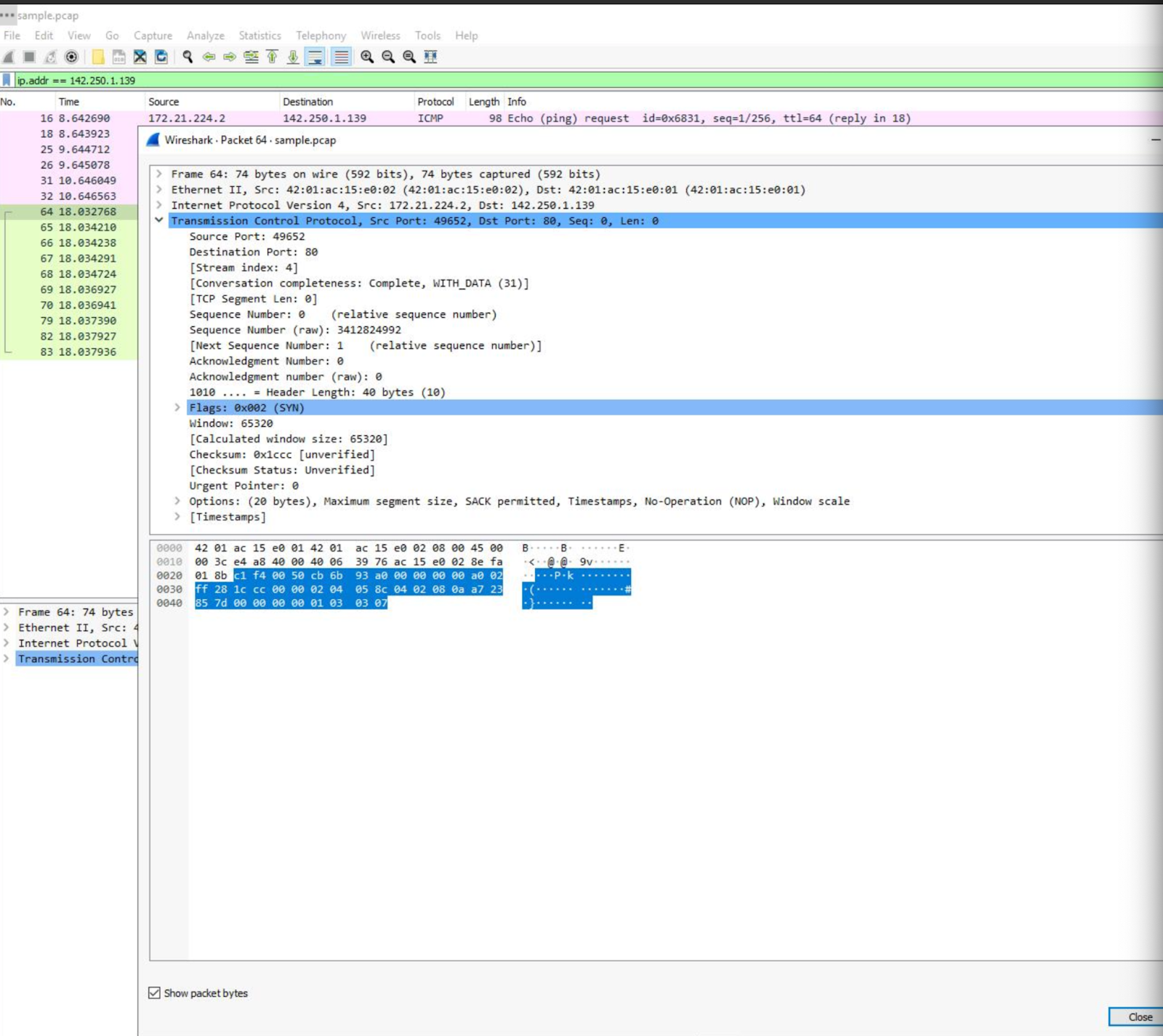This screenshot has width=1163, height=1036.
Task: Sort packet list by the Source column header
Action: point(212,102)
